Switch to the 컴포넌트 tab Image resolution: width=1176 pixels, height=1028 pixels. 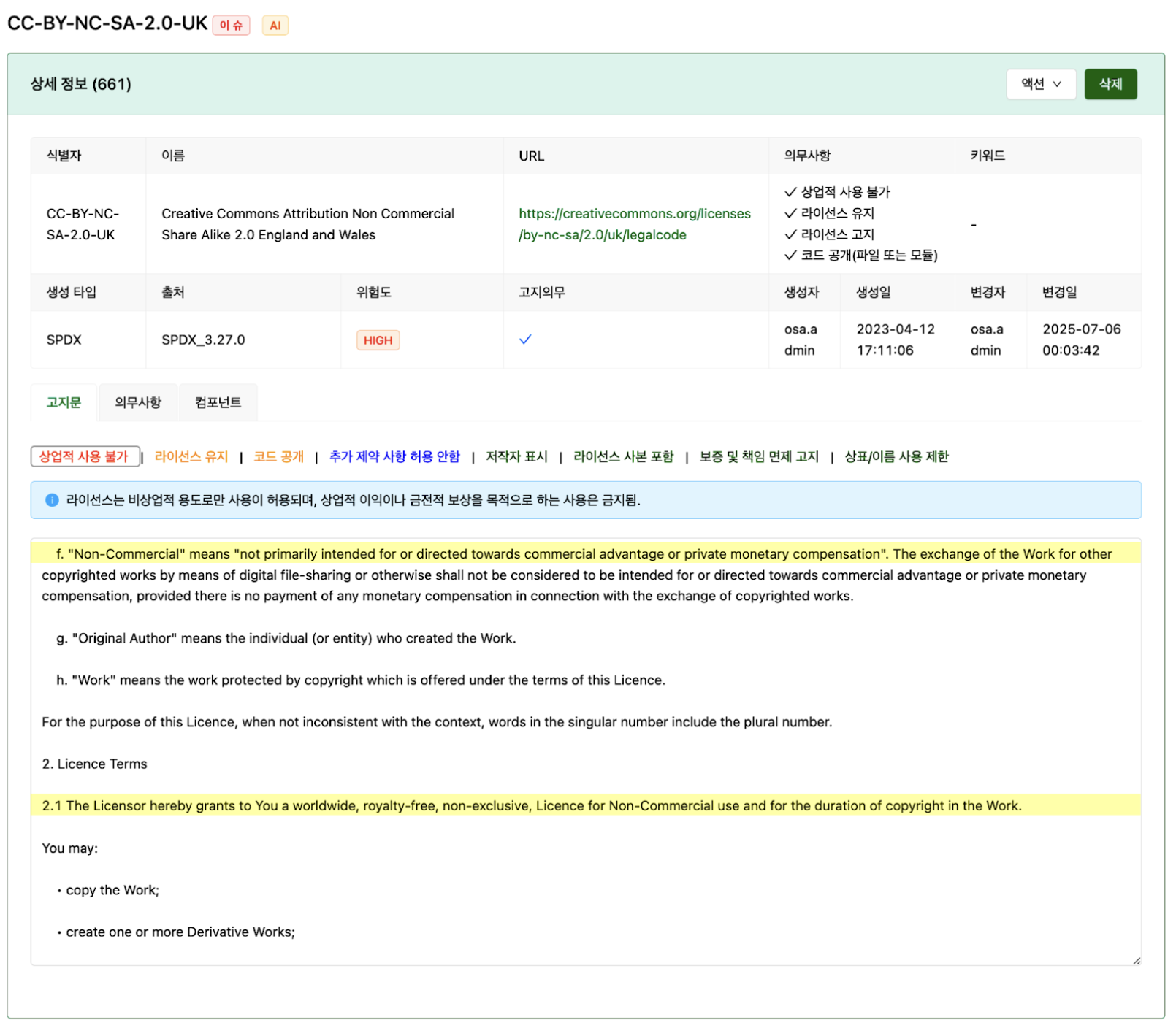218,402
